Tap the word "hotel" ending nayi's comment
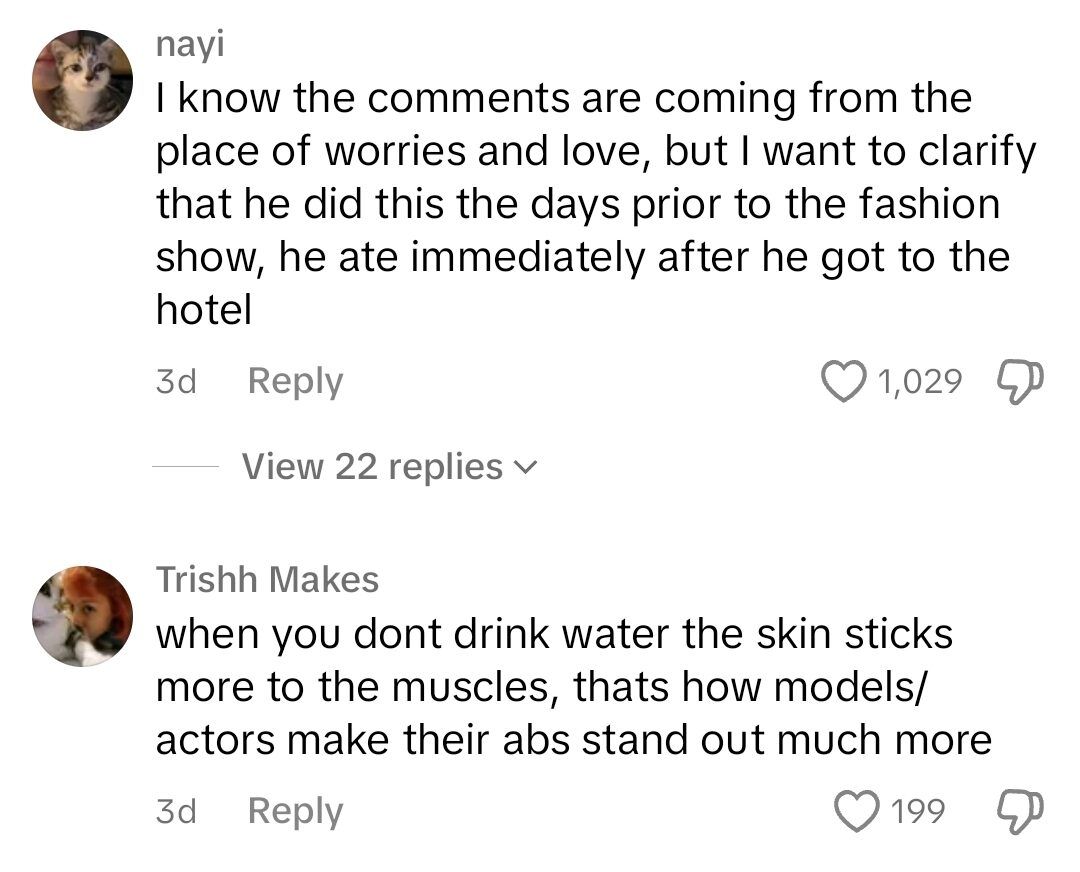Screen dimensions: 1080x872 tap(204, 311)
